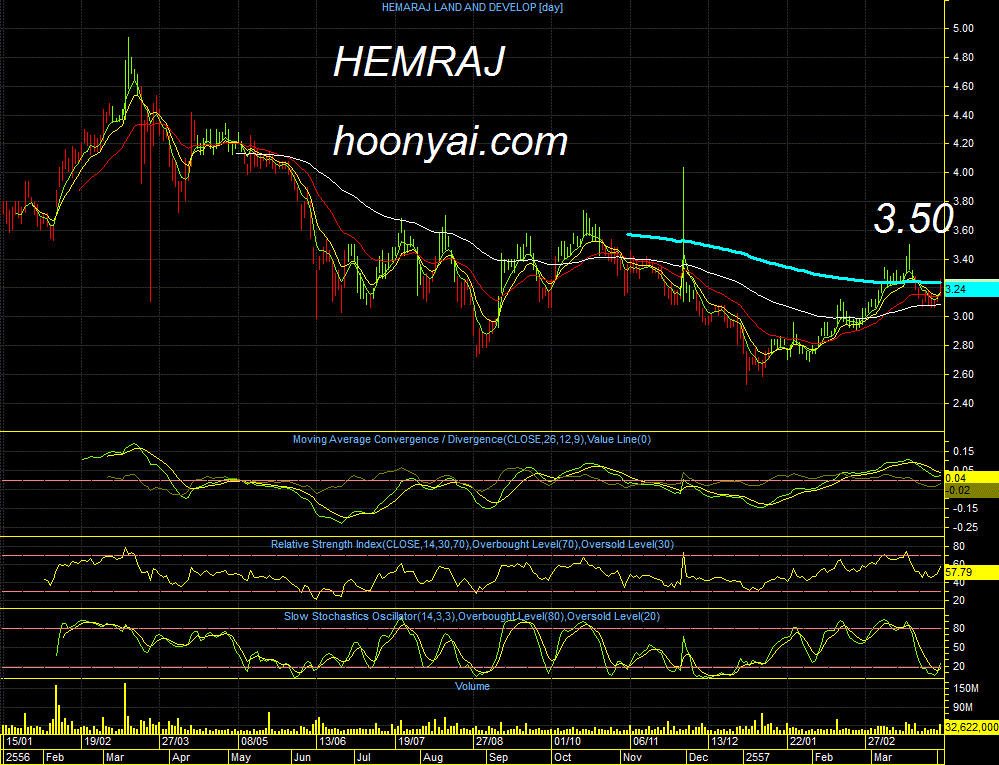Click the Apr month label
999x765 pixels.
pyautogui.click(x=181, y=757)
